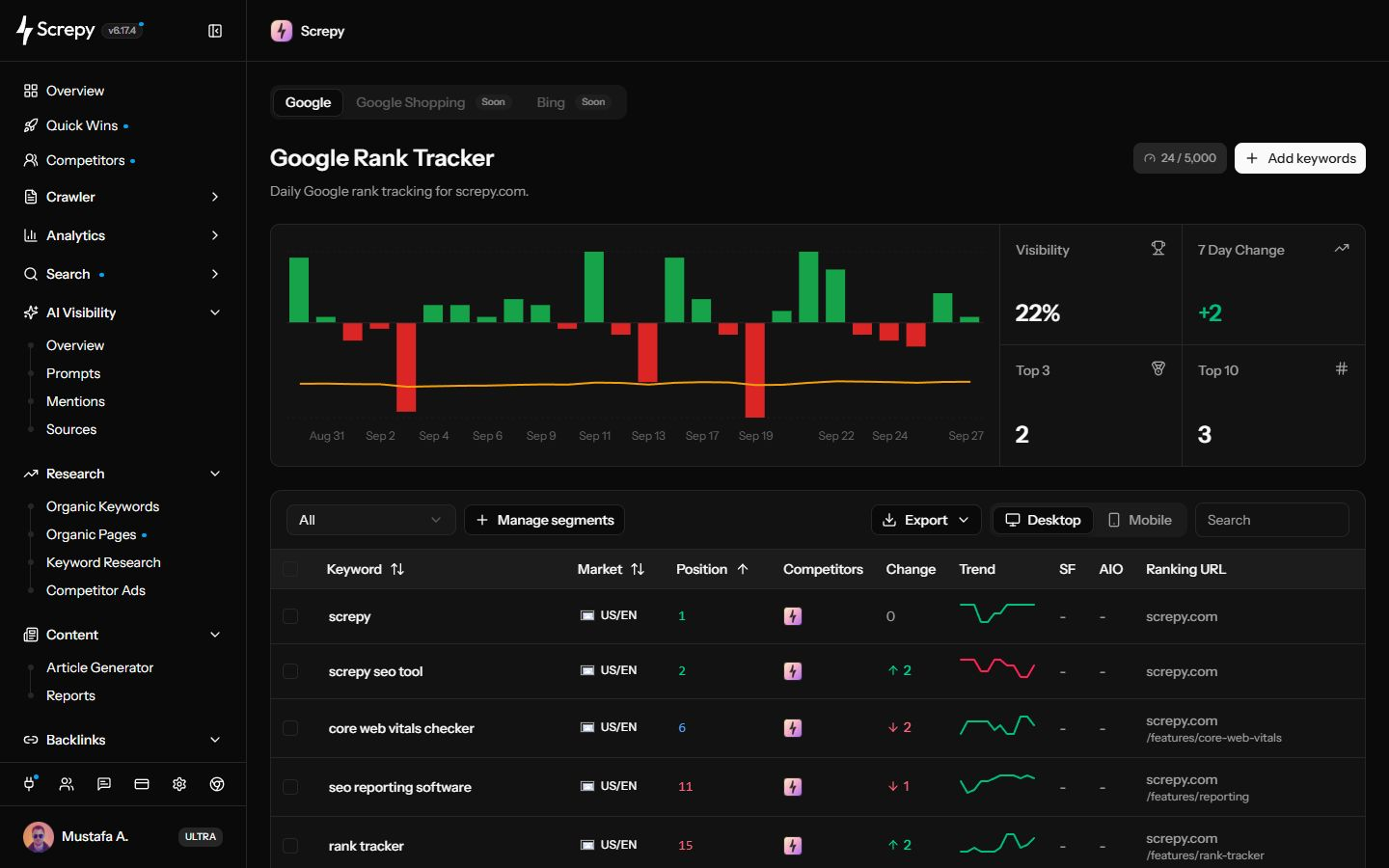1389x868 pixels.
Task: Expand the Search menu
Action: tap(123, 274)
